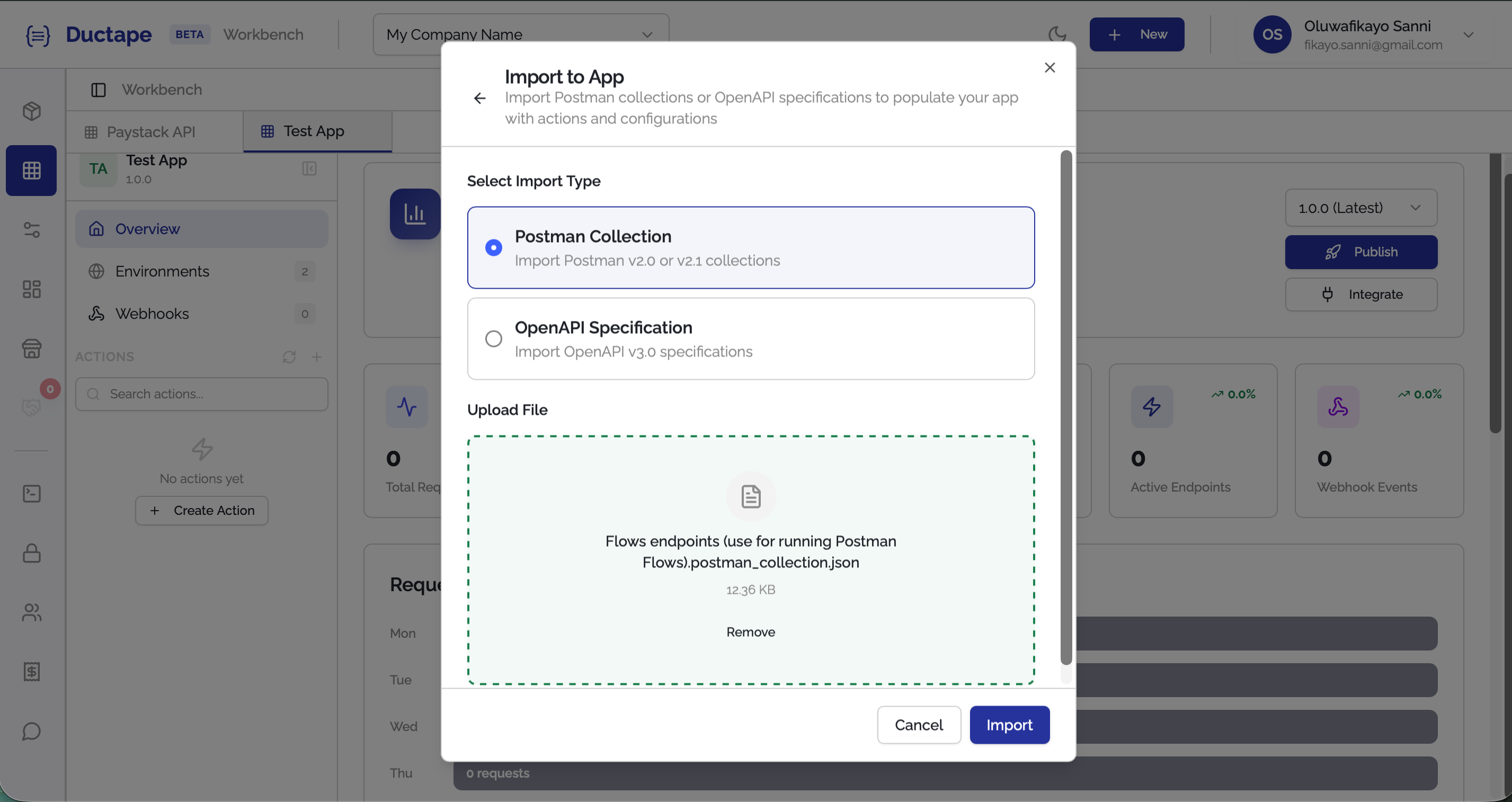The width and height of the screenshot is (1512, 802).
Task: Click the Search actions input field
Action: (201, 394)
